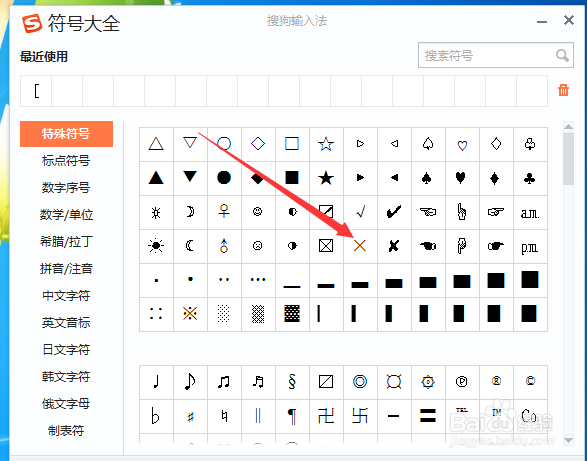
Task: Switch to 标点符号 category
Action: (x=66, y=161)
